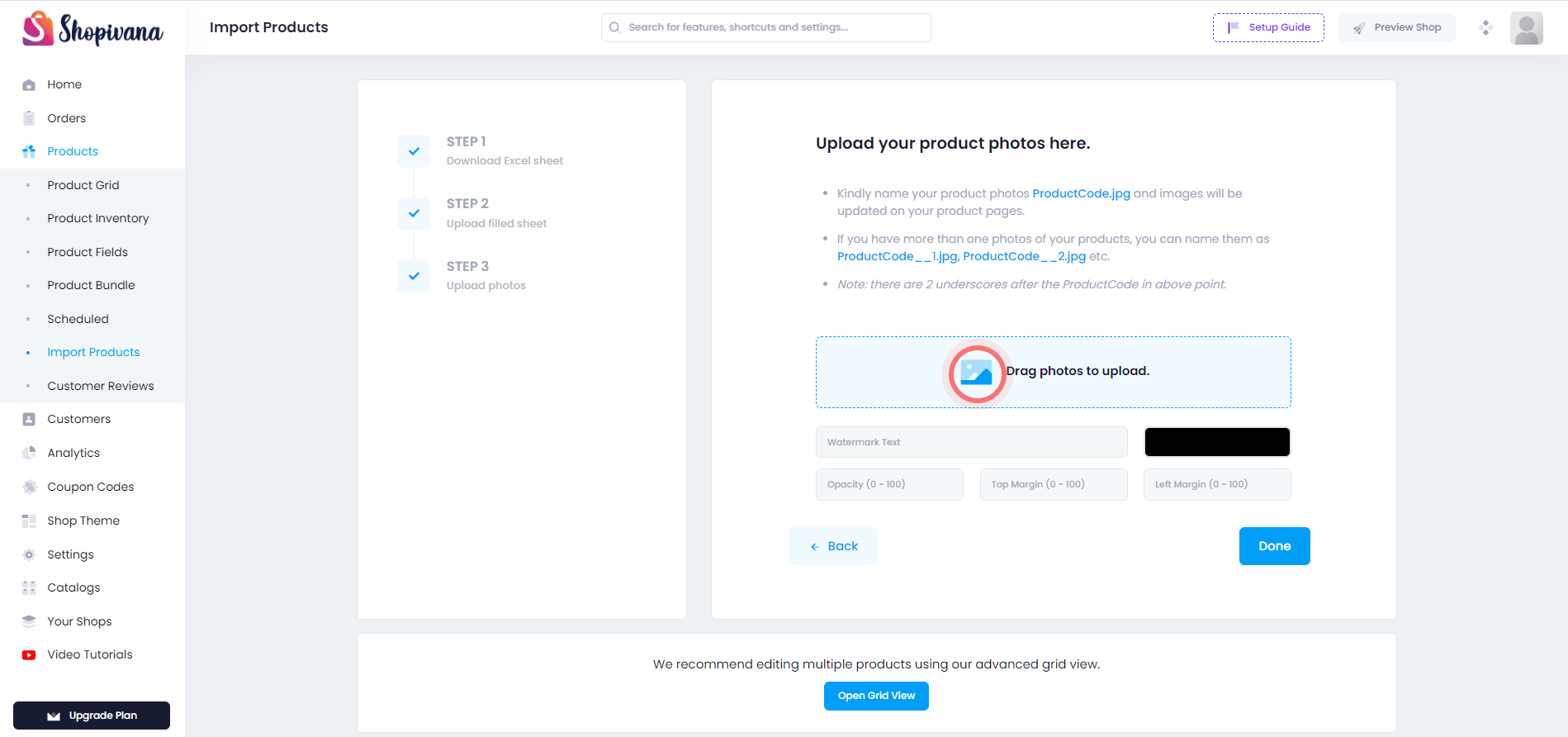Go Back to the previous step
This screenshot has width=1568, height=737.
pos(833,546)
